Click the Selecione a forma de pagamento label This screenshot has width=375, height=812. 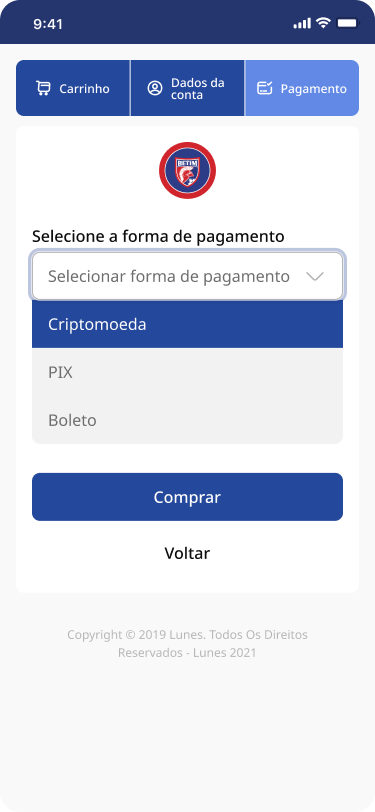[158, 236]
